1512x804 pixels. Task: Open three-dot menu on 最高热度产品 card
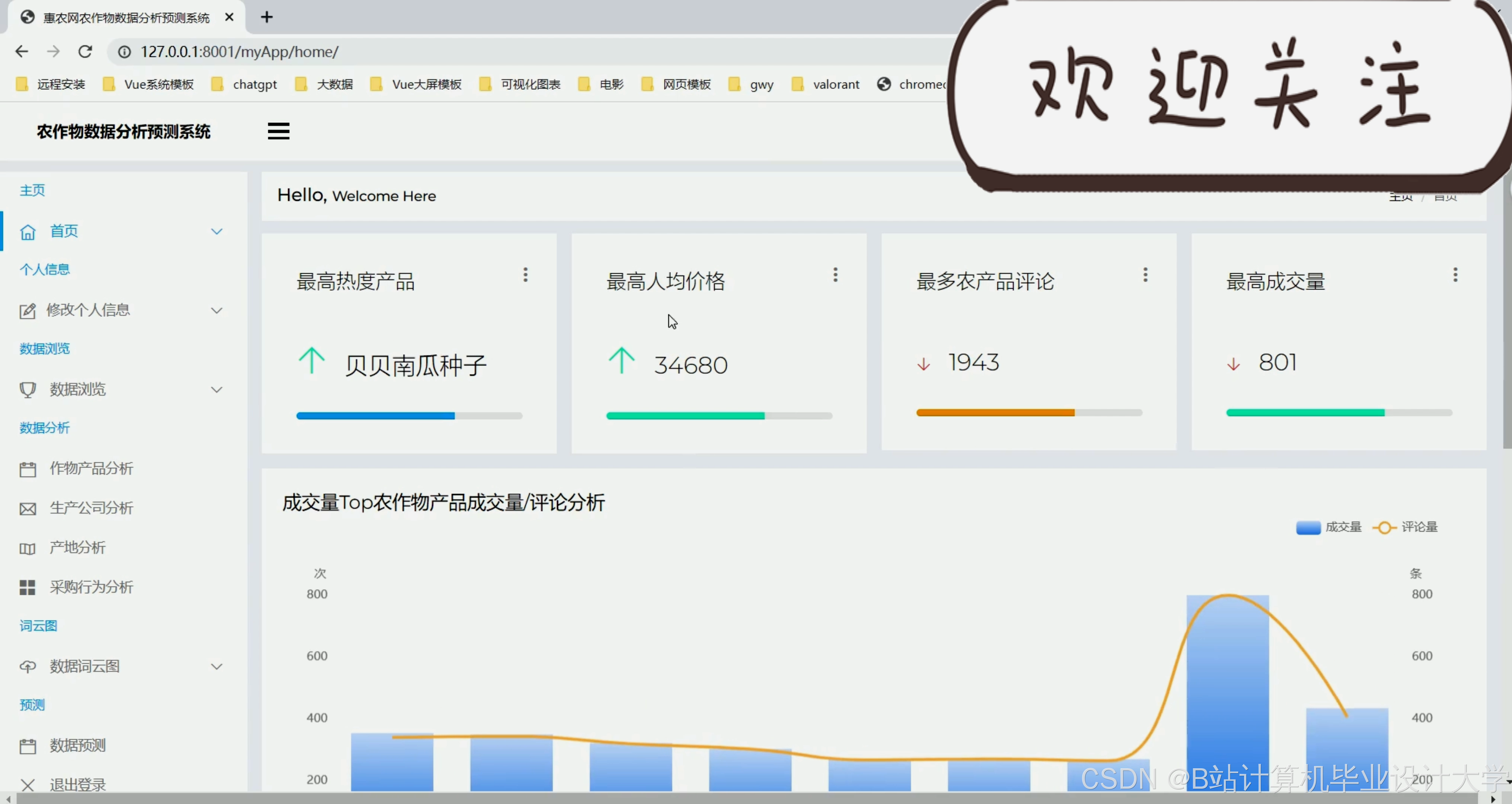(x=525, y=274)
